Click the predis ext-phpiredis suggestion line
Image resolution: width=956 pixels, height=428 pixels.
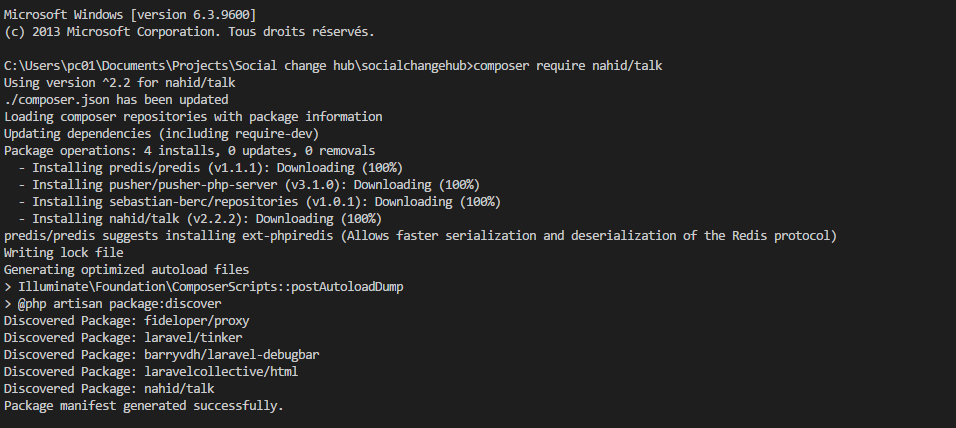coord(420,235)
